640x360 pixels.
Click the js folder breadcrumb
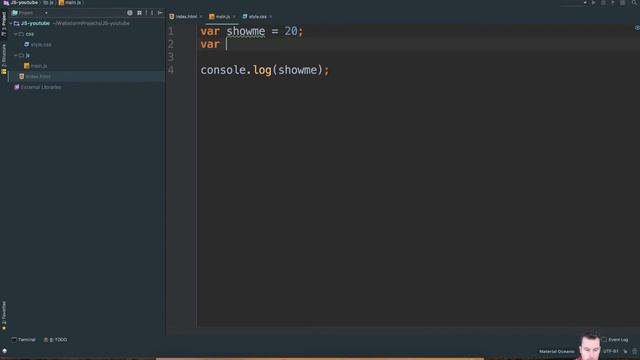[x=49, y=2]
